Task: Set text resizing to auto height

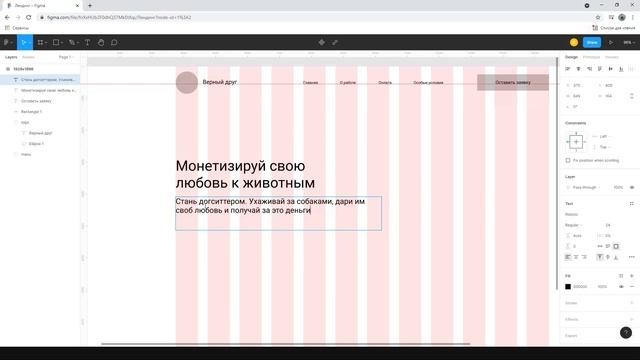Action: [x=608, y=246]
